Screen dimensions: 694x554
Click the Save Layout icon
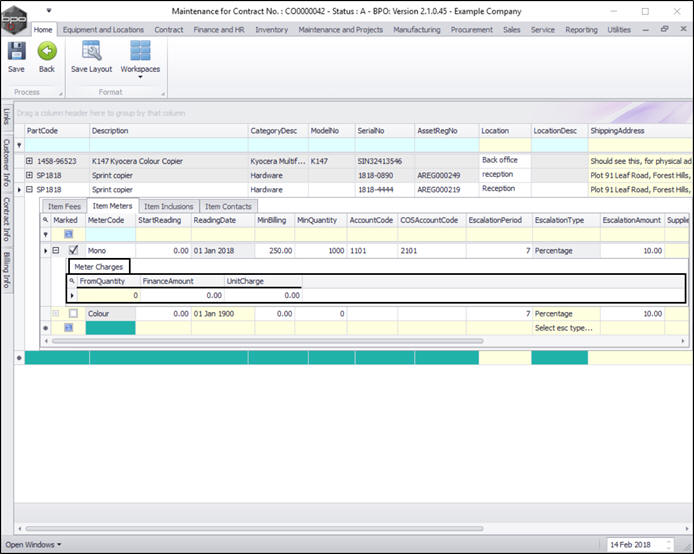(91, 52)
